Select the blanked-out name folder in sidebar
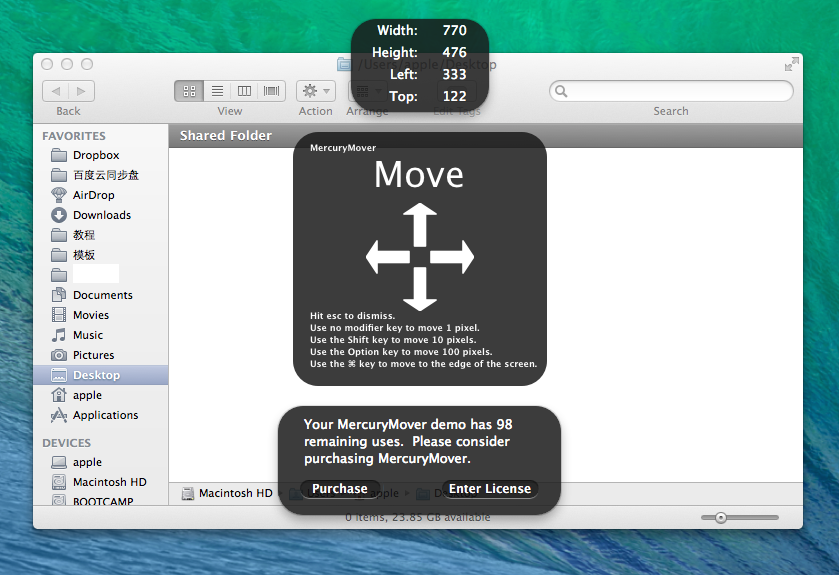This screenshot has height=575, width=839. pyautogui.click(x=101, y=275)
